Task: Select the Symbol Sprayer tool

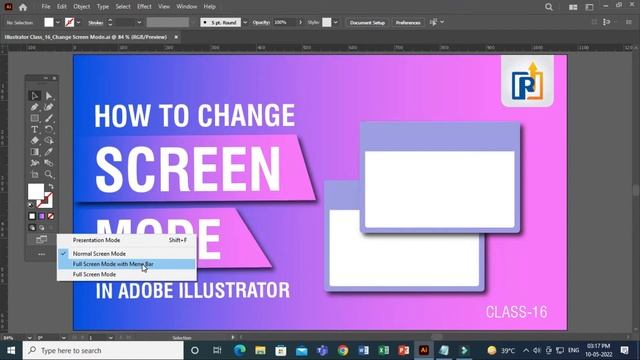Action: [35, 163]
